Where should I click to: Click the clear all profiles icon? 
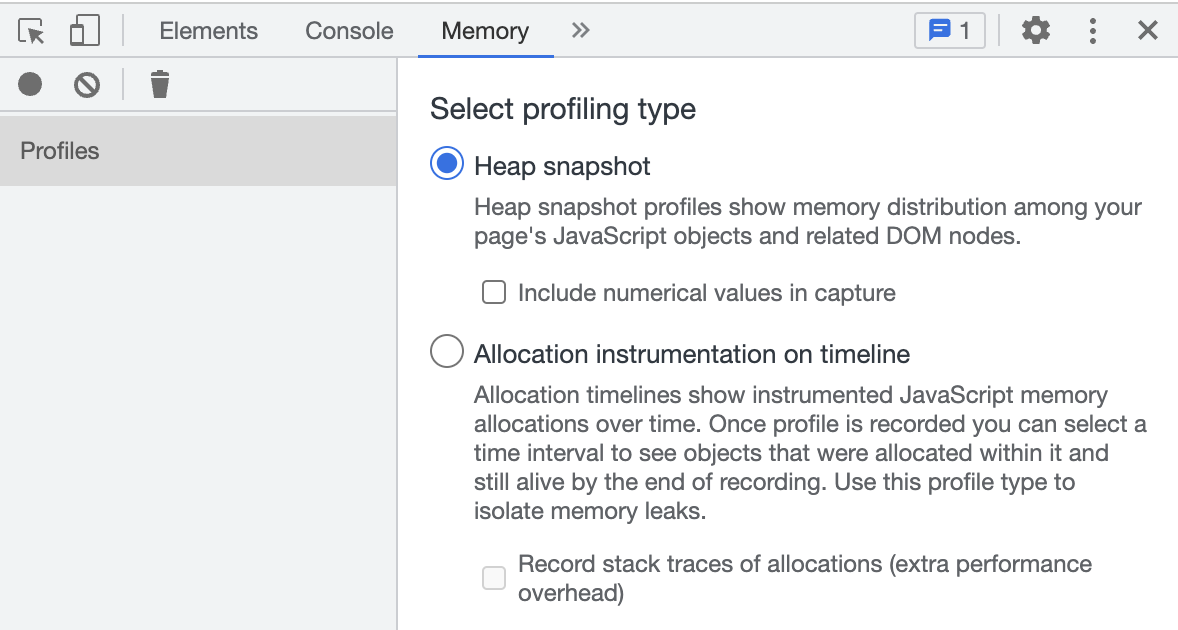pyautogui.click(x=87, y=85)
